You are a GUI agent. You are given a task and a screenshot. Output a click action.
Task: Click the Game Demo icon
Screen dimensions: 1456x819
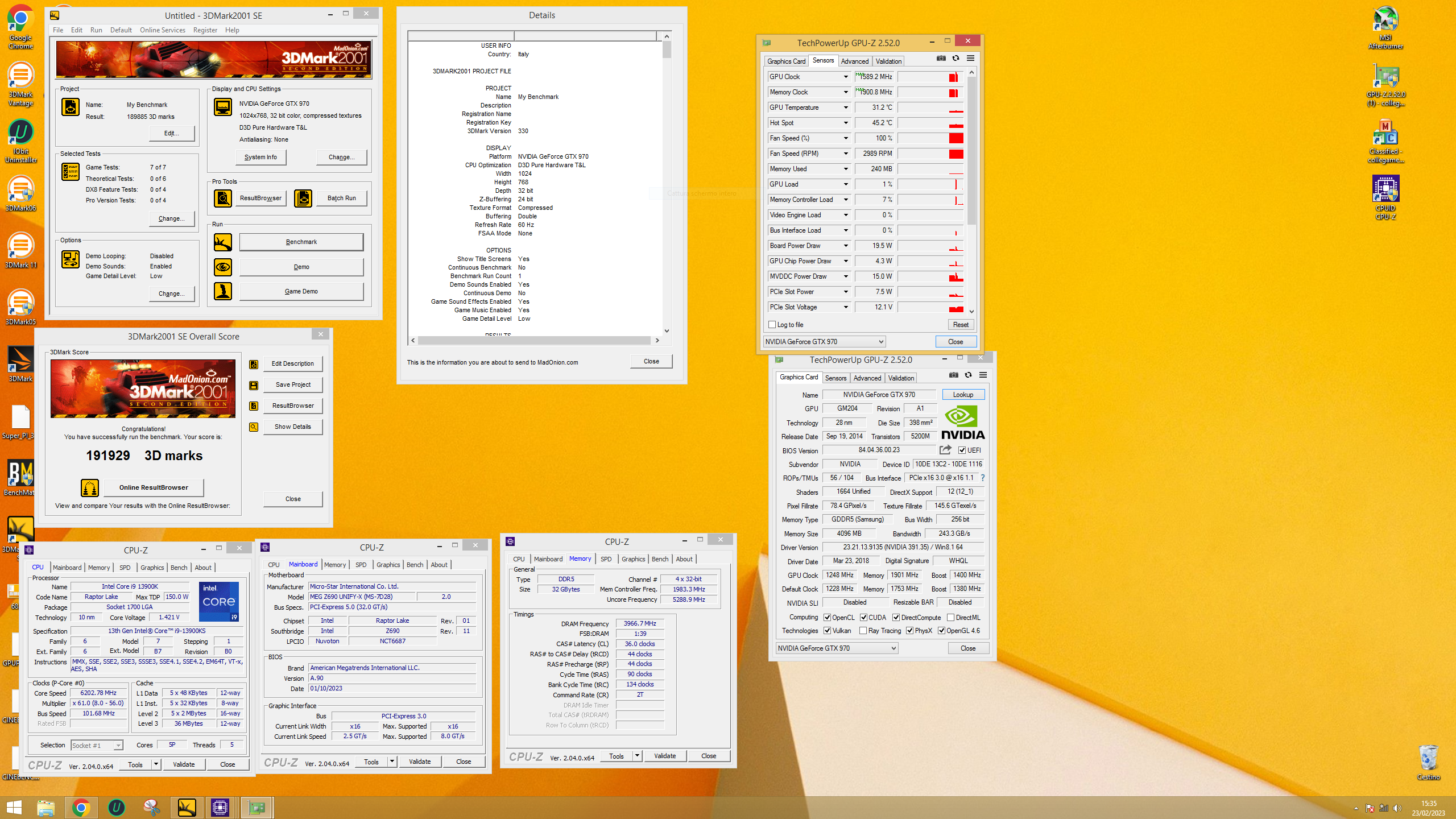click(223, 291)
